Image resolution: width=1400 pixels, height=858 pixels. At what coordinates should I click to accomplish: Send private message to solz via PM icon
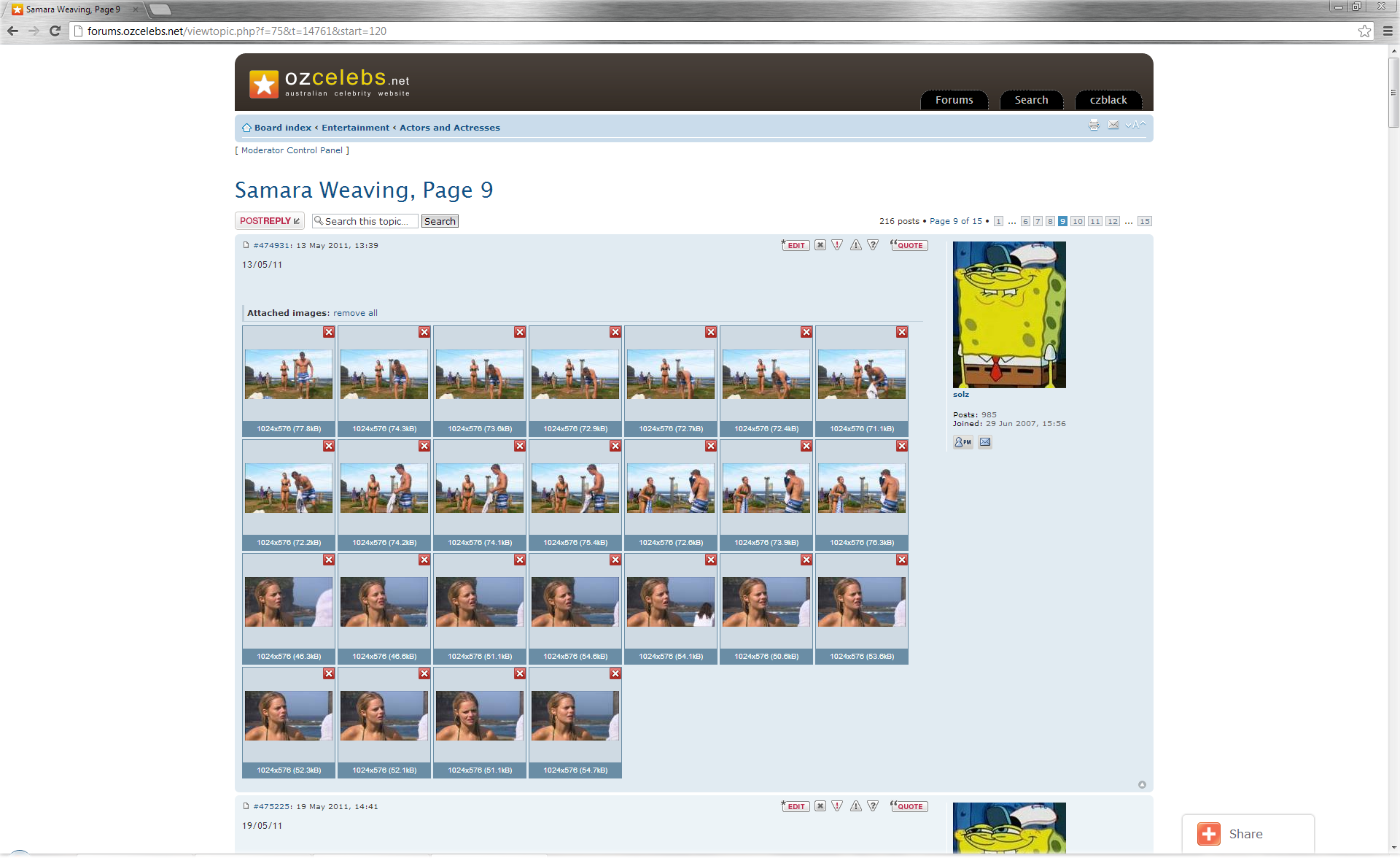pos(962,442)
